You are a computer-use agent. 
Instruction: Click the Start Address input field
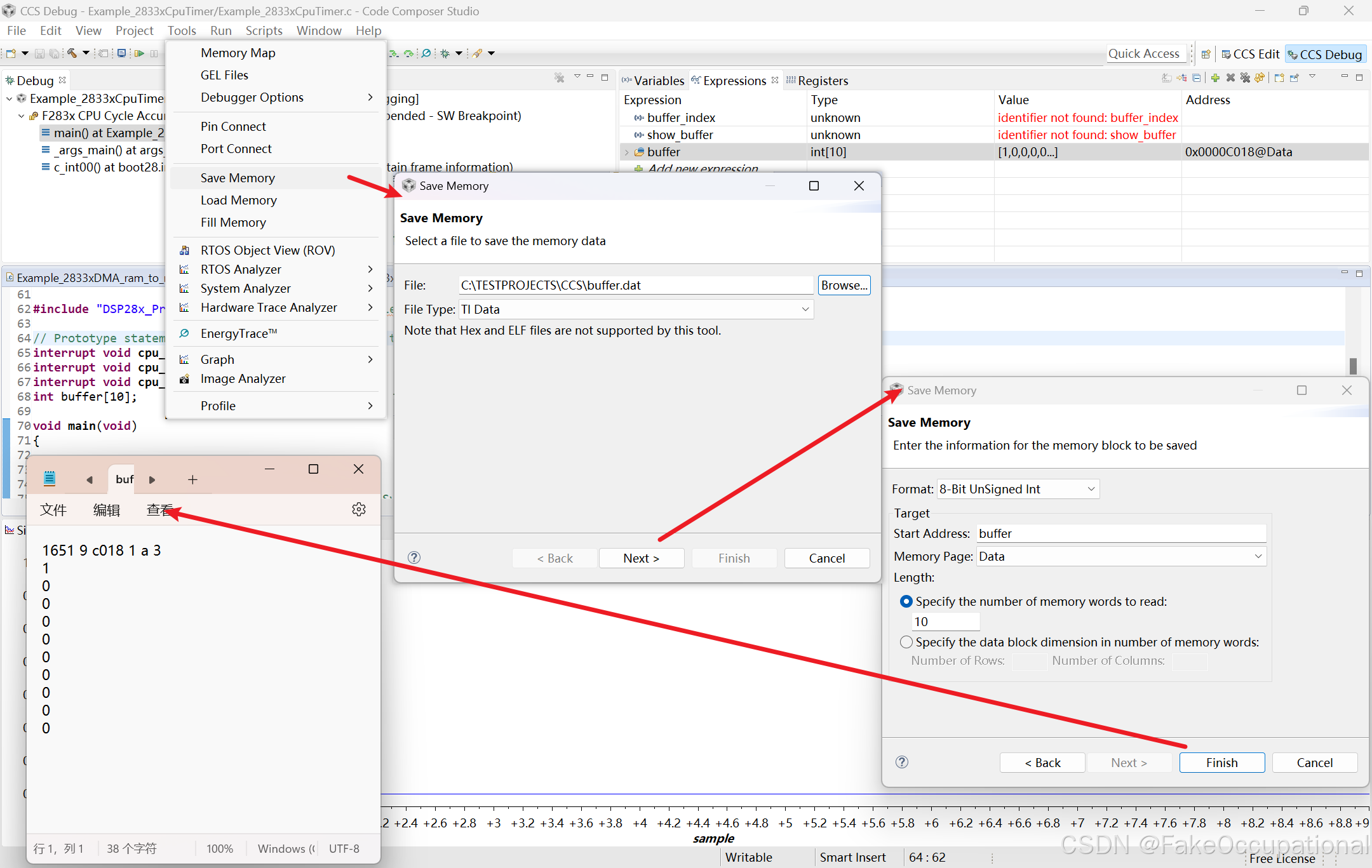(1120, 533)
